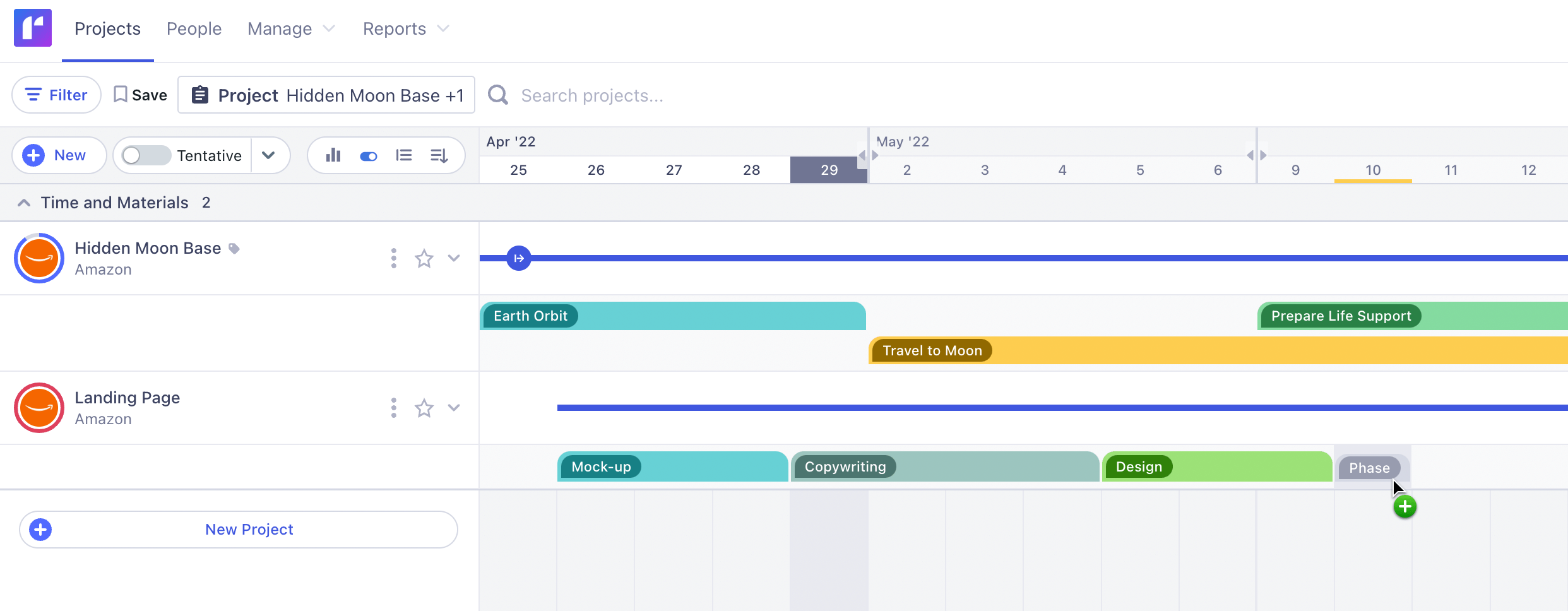The height and width of the screenshot is (611, 1568).
Task: Collapse the Time and Materials group
Action: point(23,202)
